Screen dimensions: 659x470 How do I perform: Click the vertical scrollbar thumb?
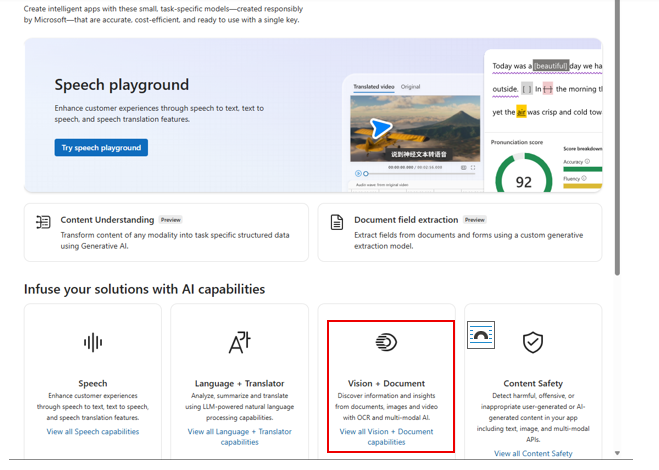pyautogui.click(x=617, y=137)
